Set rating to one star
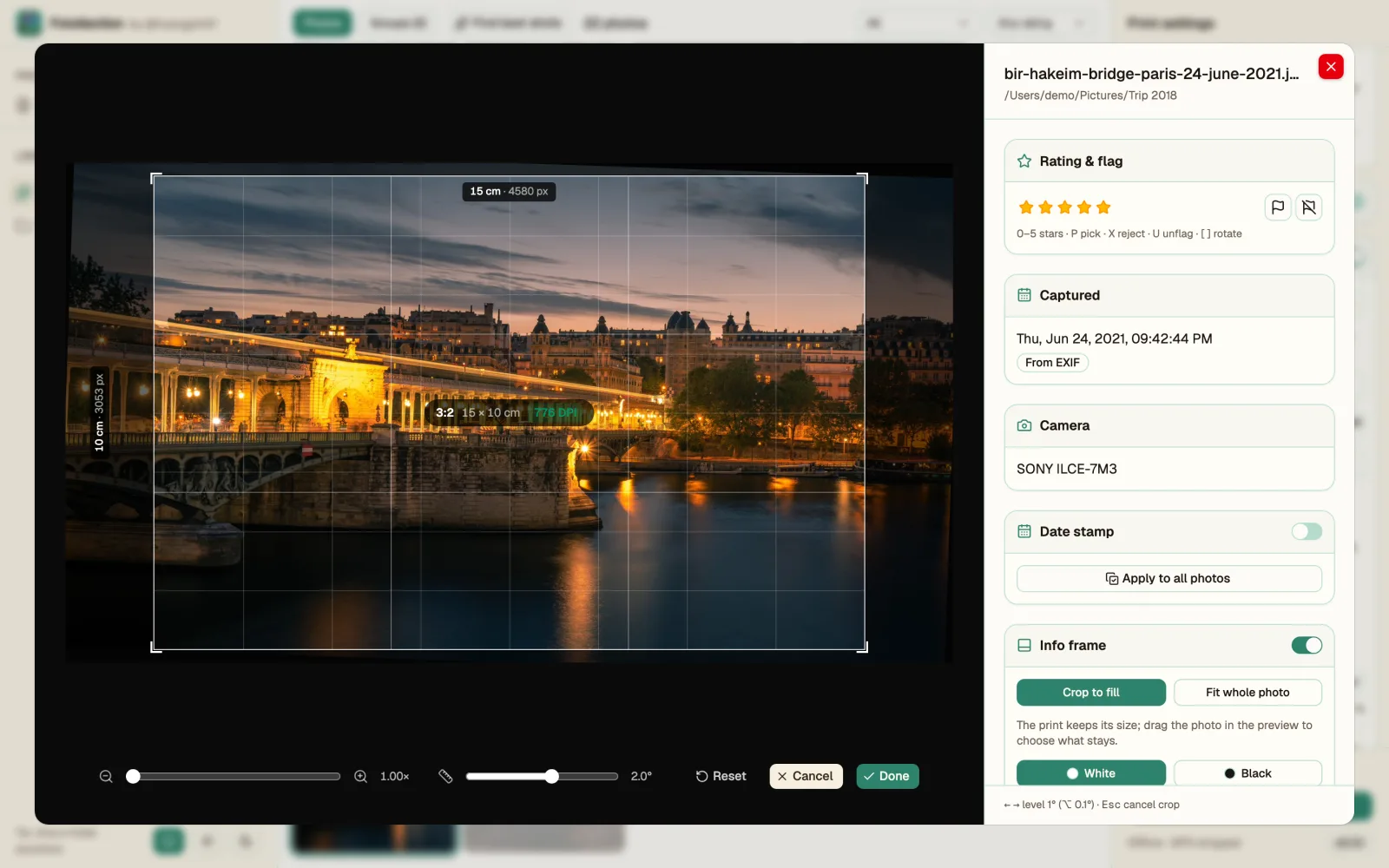 point(1026,207)
